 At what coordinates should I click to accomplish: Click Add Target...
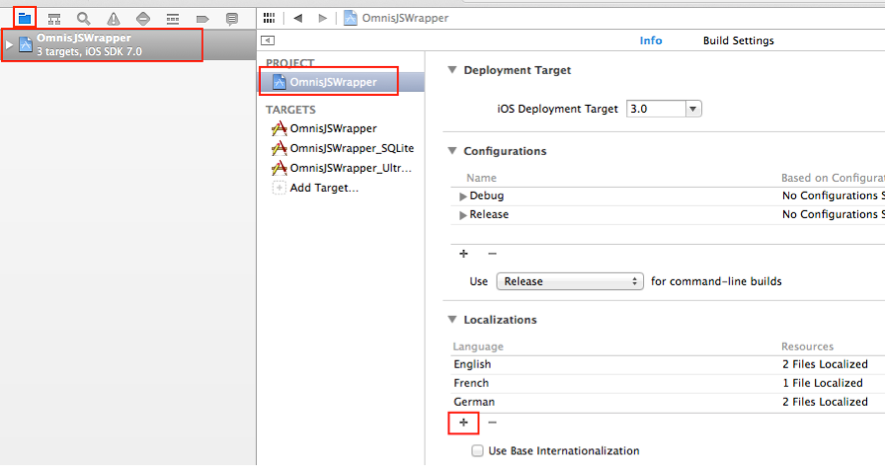point(324,188)
